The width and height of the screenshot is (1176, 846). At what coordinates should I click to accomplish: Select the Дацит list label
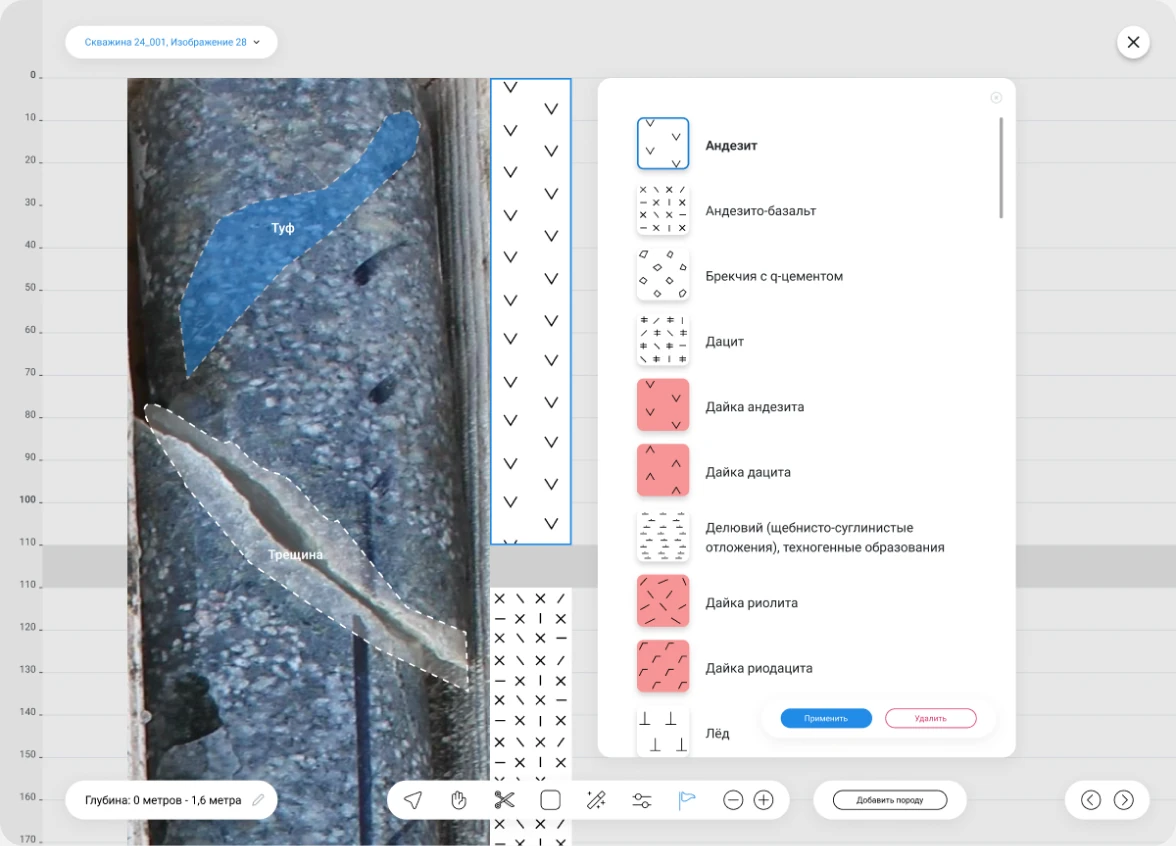[x=724, y=341]
